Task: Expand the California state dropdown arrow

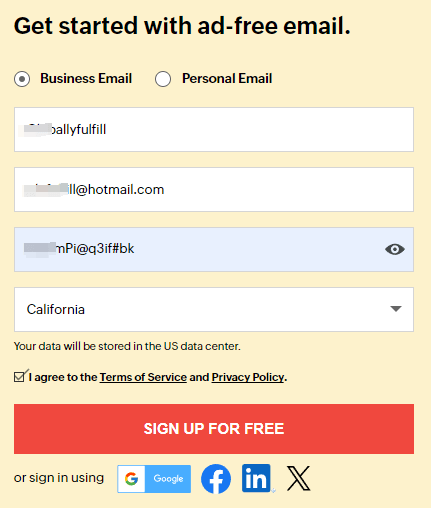Action: click(x=395, y=309)
